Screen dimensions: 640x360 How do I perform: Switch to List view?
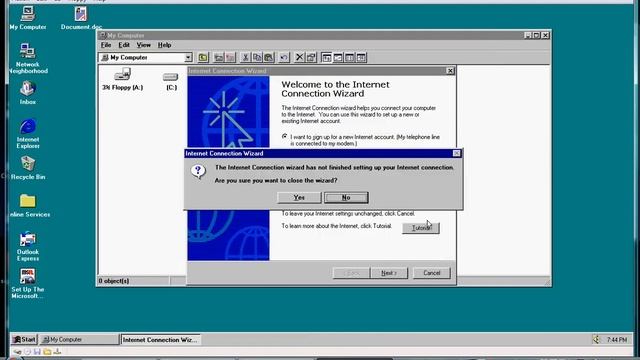349,58
